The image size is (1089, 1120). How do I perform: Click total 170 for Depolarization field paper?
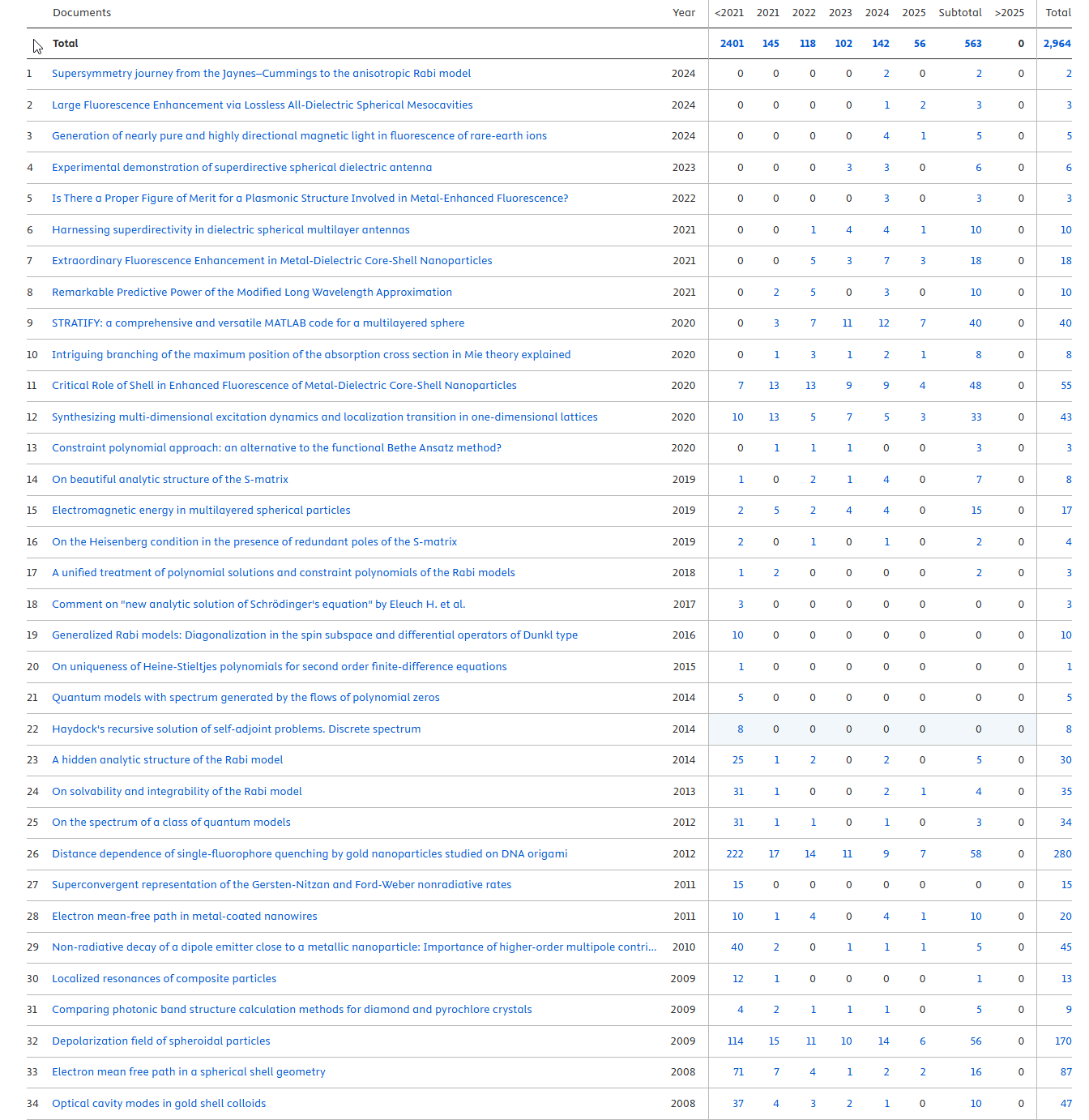pyautogui.click(x=1063, y=1041)
